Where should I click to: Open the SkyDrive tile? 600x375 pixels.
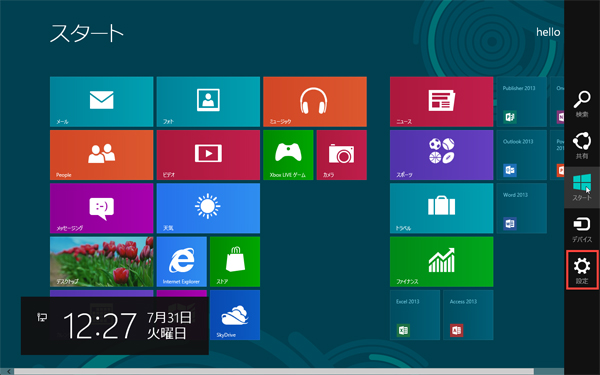235,315
